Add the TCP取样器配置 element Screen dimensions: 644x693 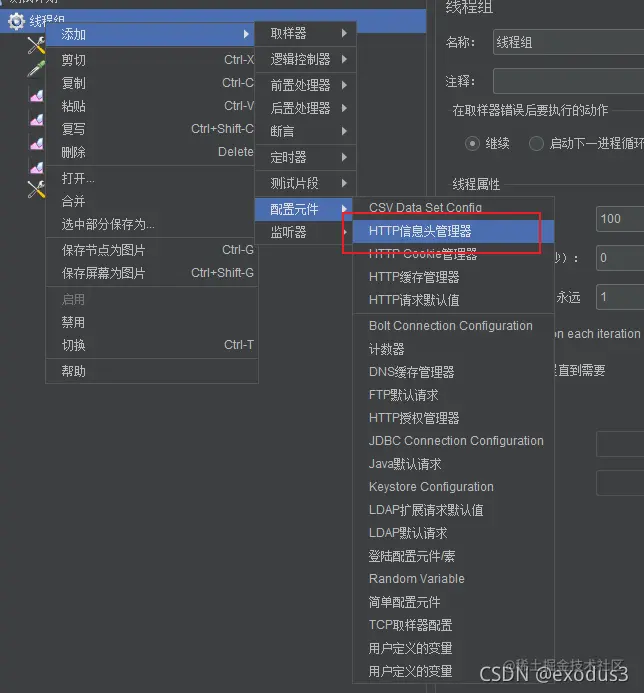453,625
